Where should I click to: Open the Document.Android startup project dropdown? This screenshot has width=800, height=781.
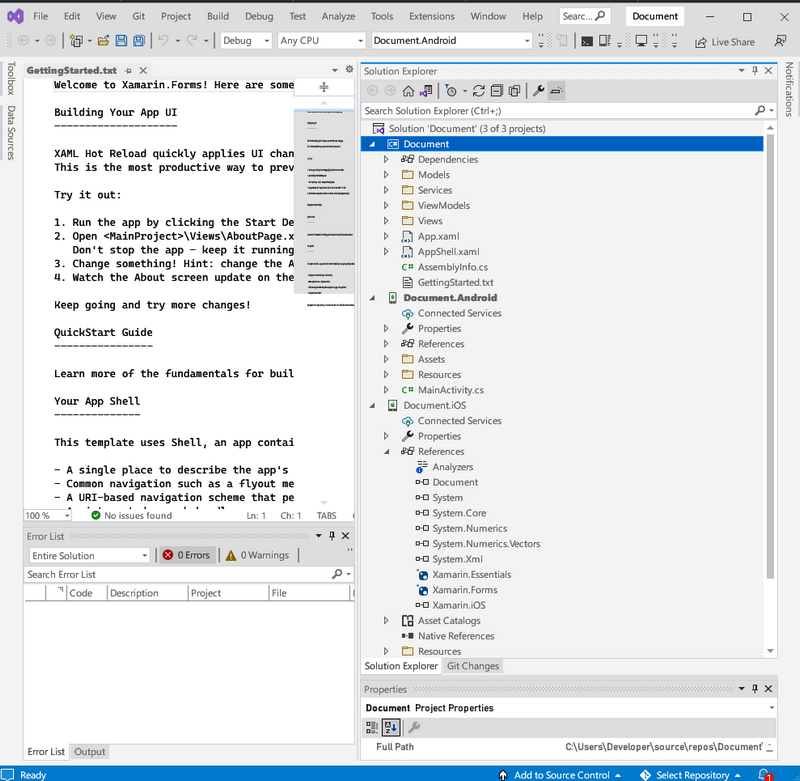click(452, 40)
